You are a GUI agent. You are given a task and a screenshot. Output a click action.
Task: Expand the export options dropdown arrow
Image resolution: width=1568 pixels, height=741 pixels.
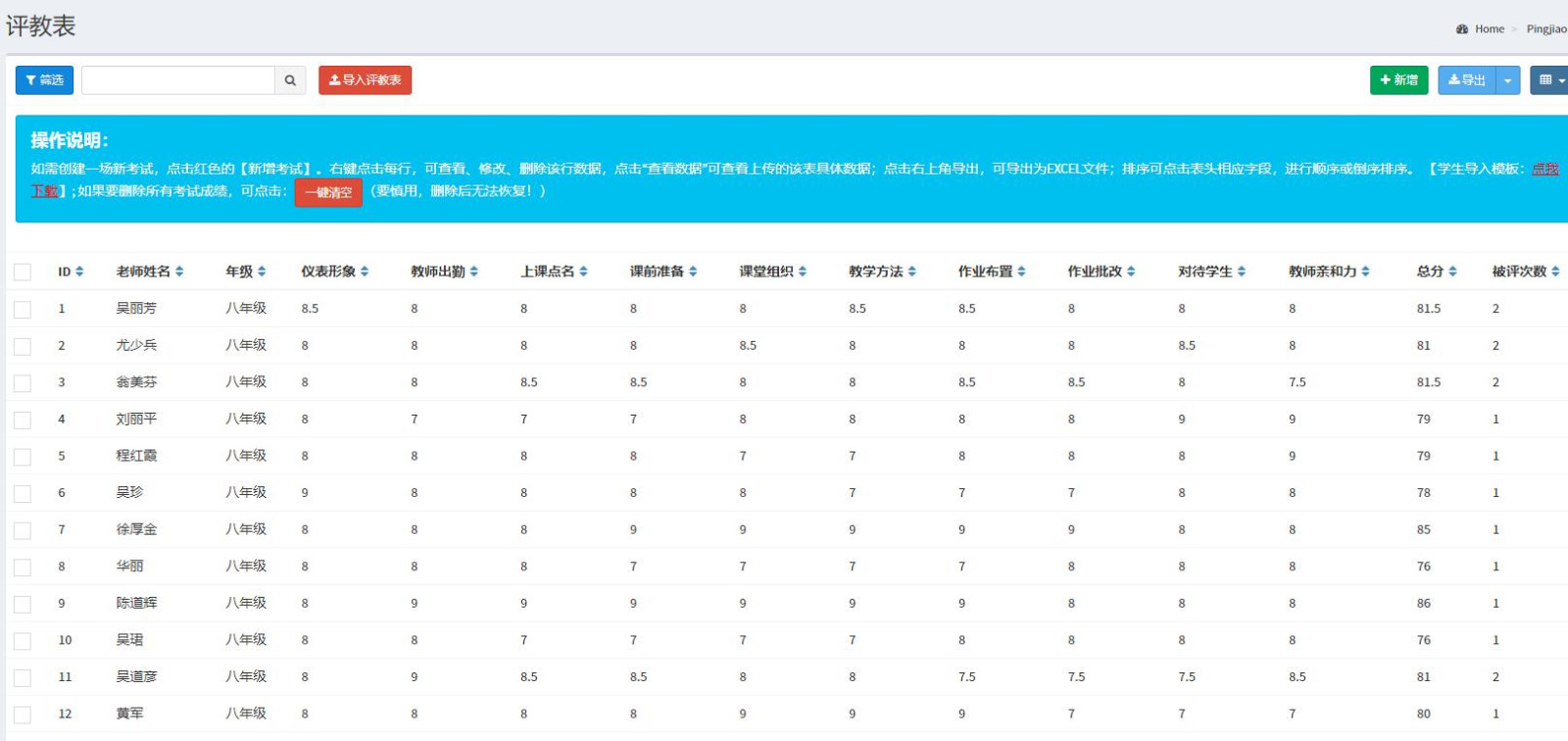tap(1508, 80)
